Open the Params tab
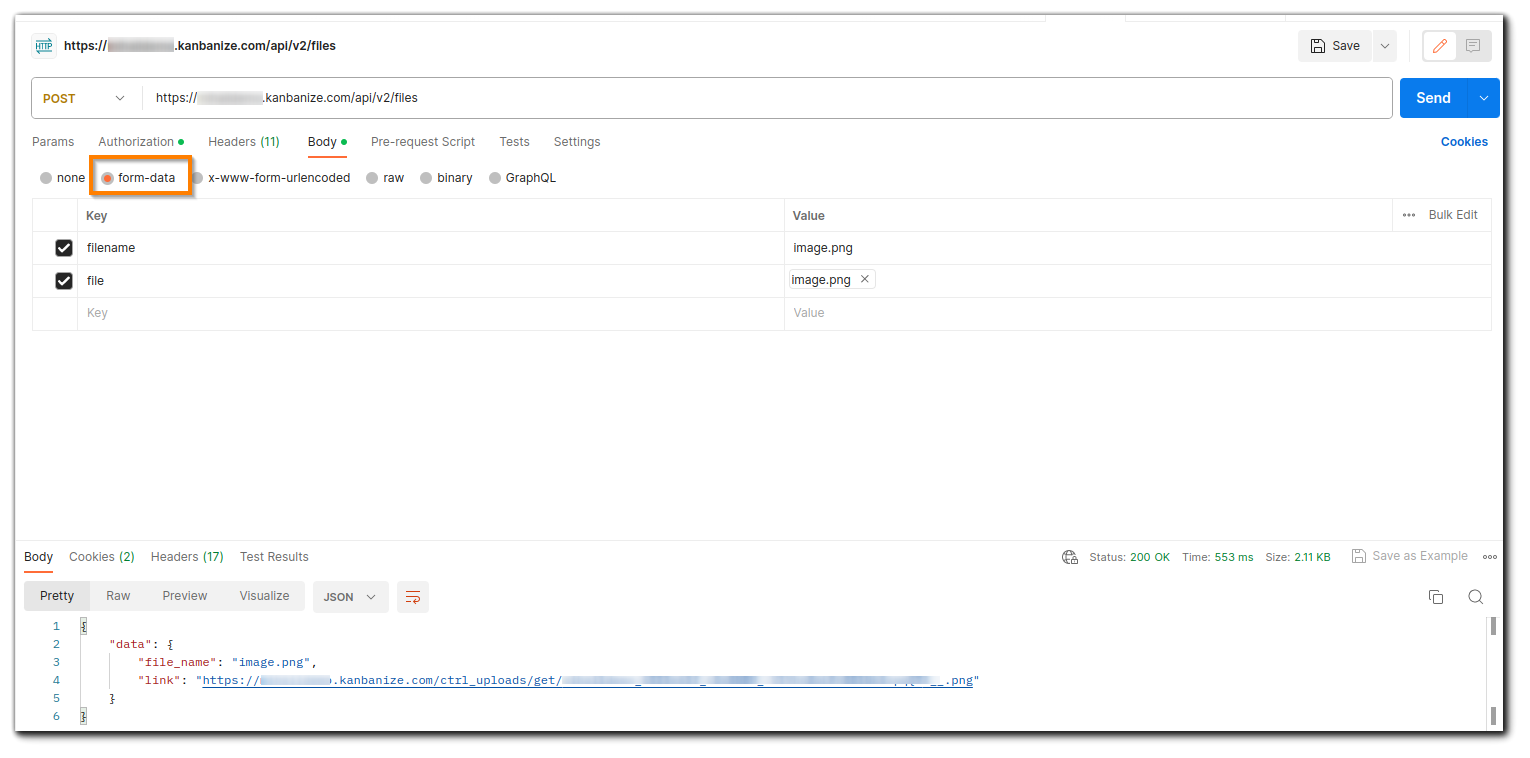 (x=53, y=142)
